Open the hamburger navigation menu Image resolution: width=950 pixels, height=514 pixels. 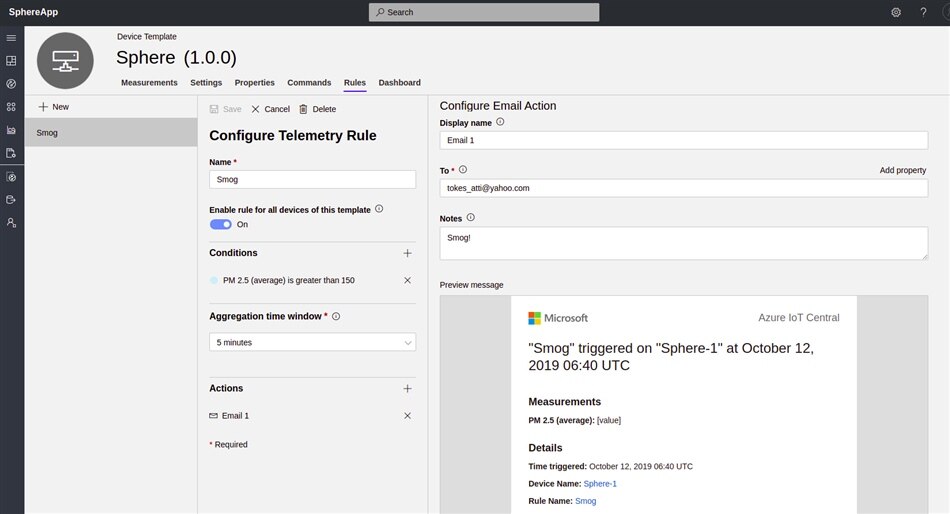(11, 38)
